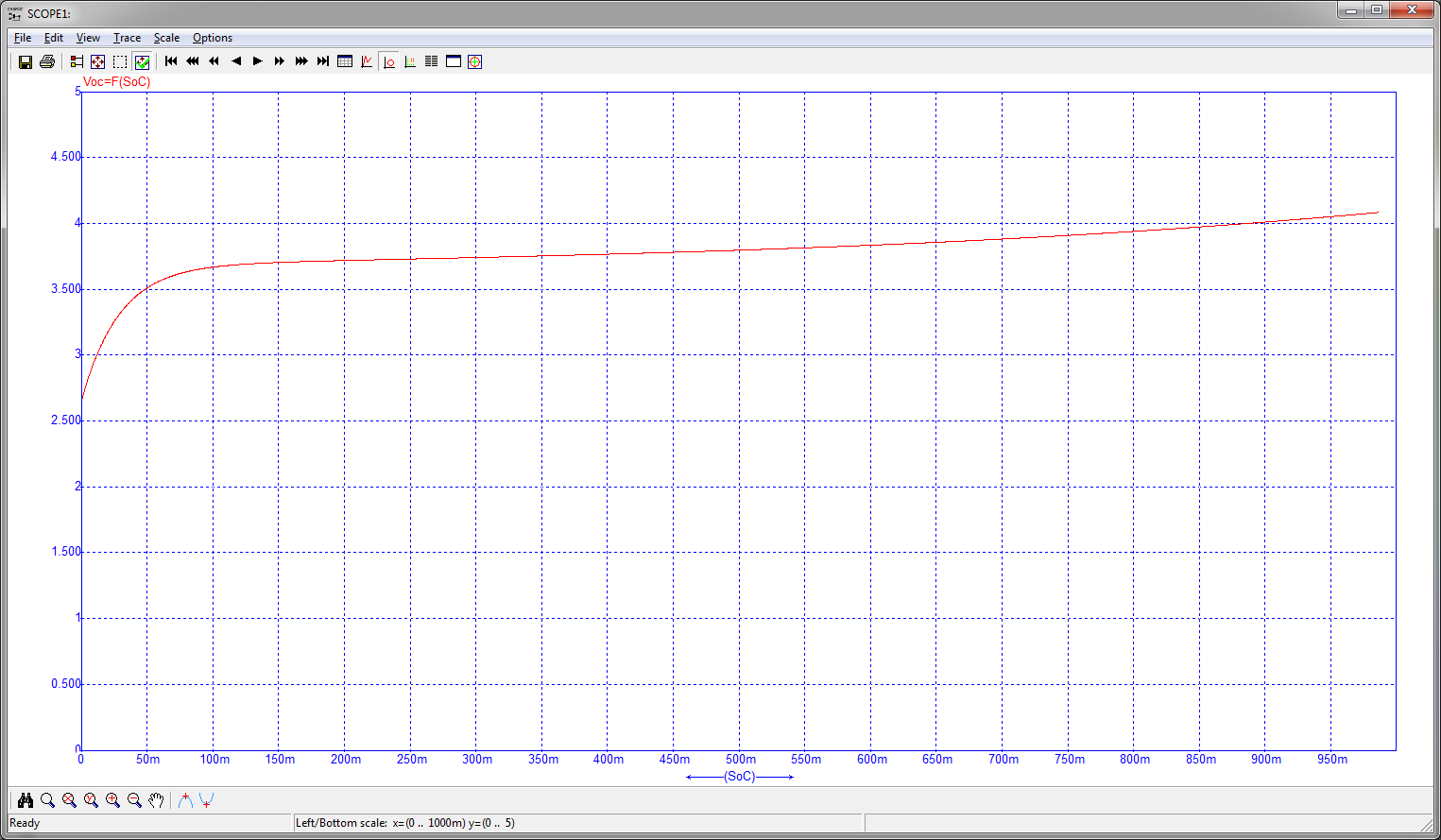Screen dimensions: 1441x840
Task: Select the plain magnifier zoom tool
Action: point(47,800)
